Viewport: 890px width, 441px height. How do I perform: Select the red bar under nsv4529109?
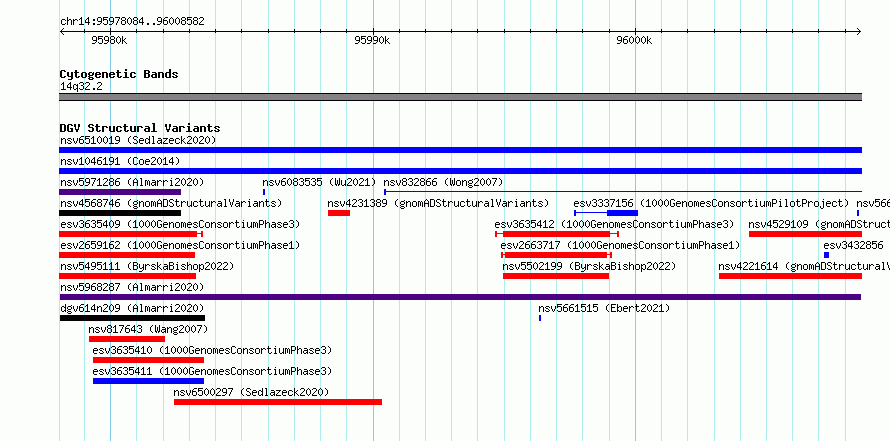point(805,234)
